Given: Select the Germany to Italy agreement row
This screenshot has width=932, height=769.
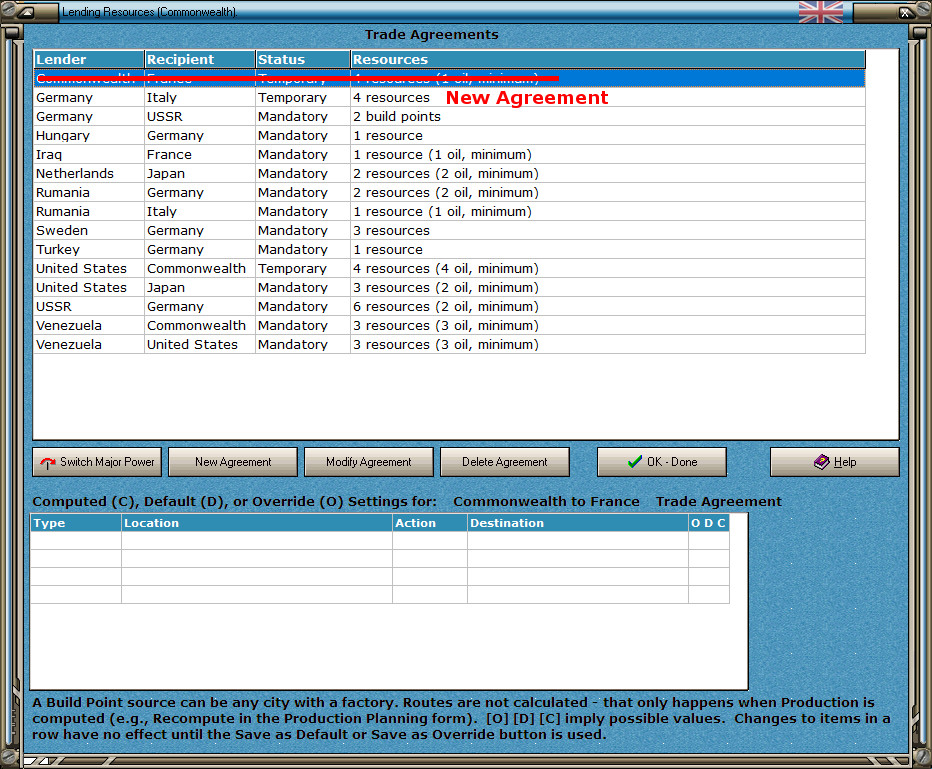Looking at the screenshot, I should tap(449, 97).
